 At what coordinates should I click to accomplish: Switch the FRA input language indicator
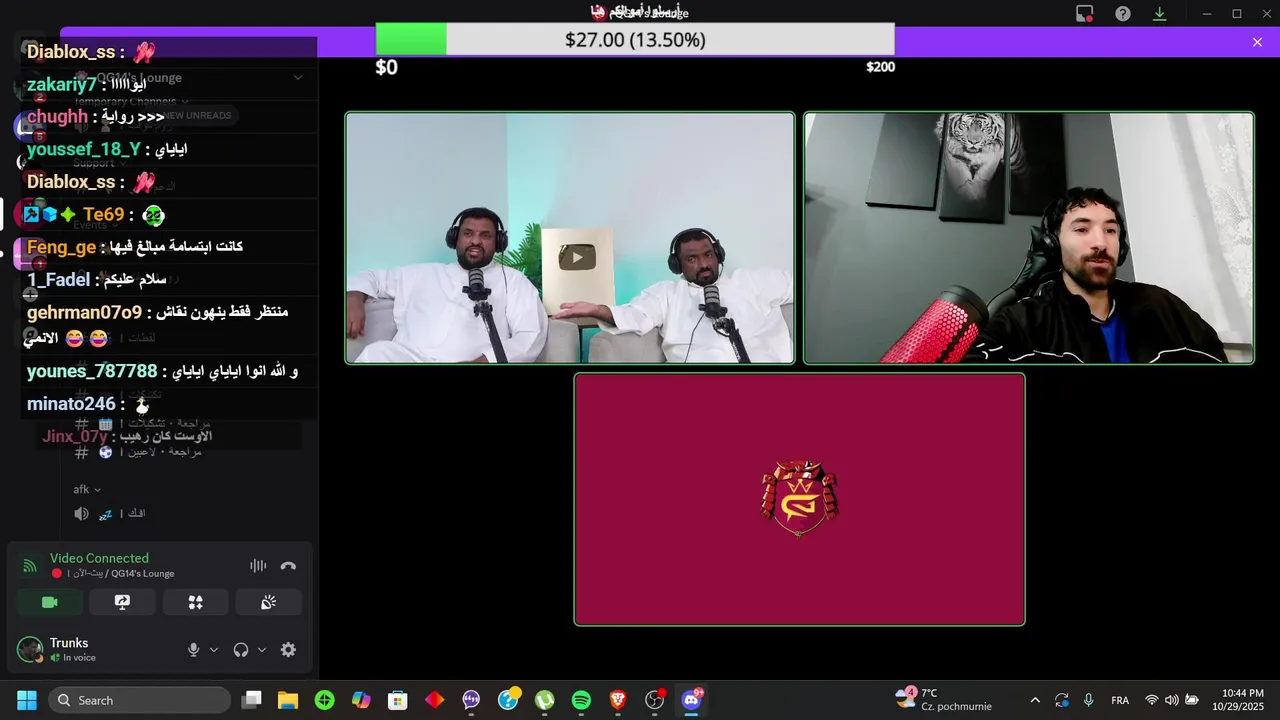(1120, 700)
